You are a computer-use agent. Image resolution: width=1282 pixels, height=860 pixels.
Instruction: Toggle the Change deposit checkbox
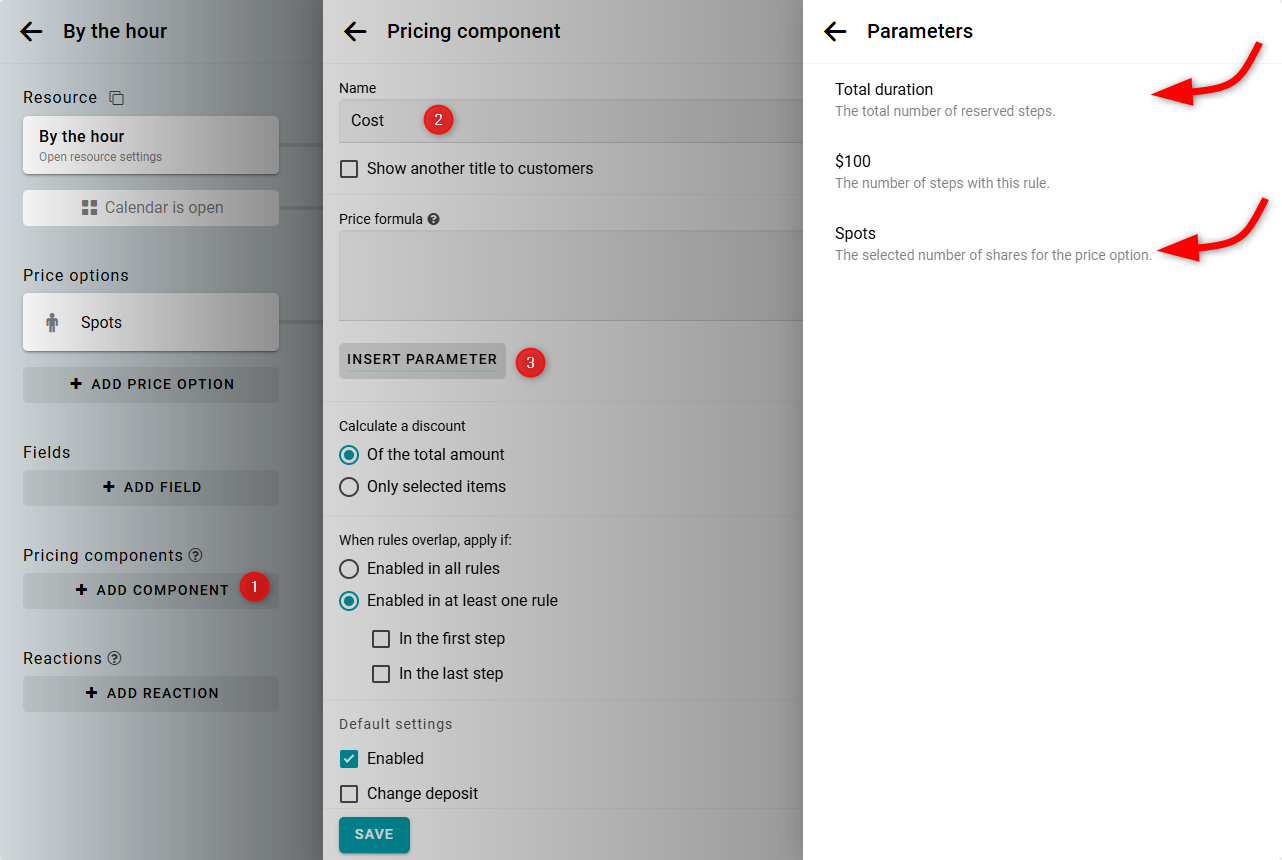(x=349, y=794)
